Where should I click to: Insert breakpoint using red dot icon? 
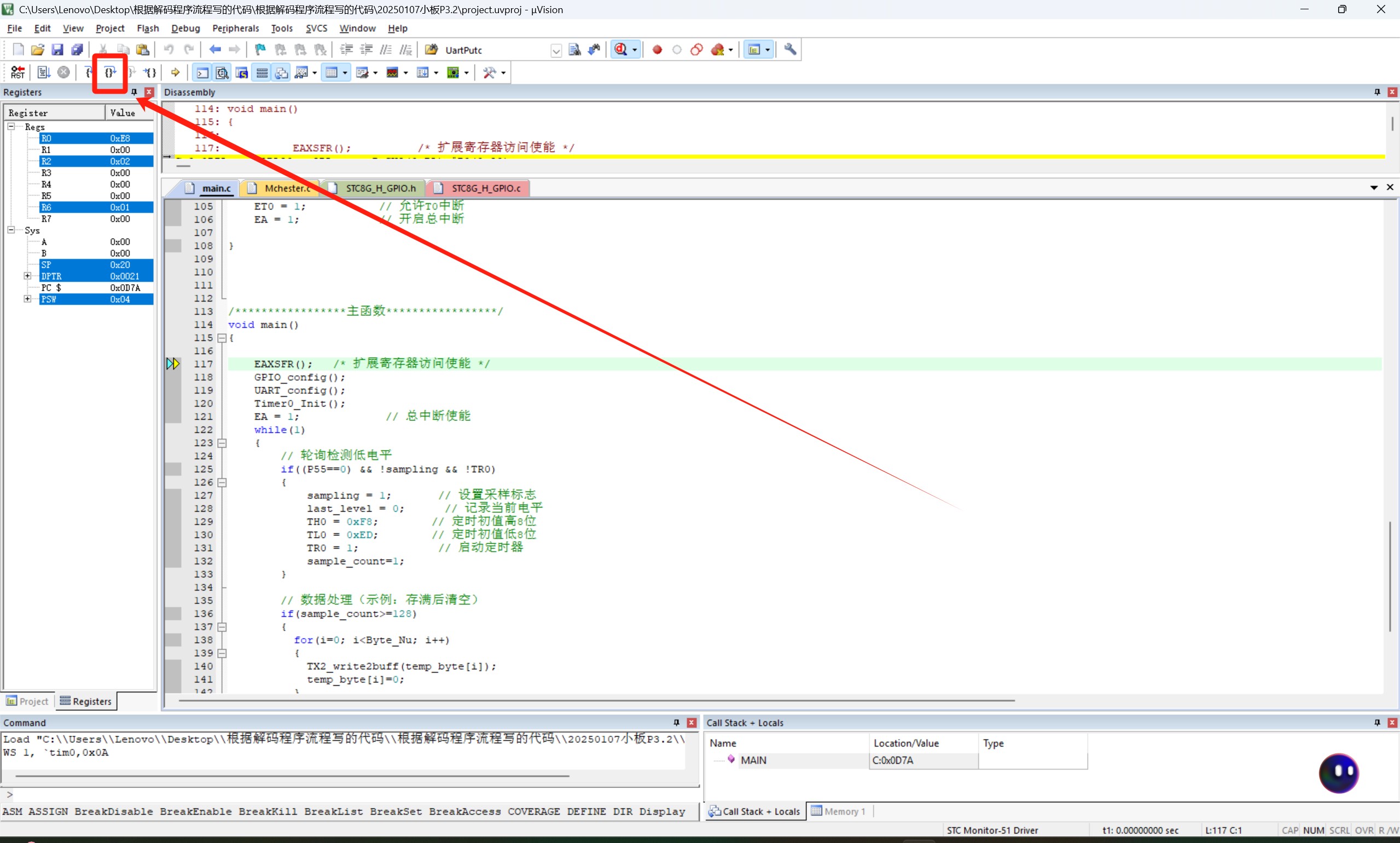pyautogui.click(x=657, y=50)
